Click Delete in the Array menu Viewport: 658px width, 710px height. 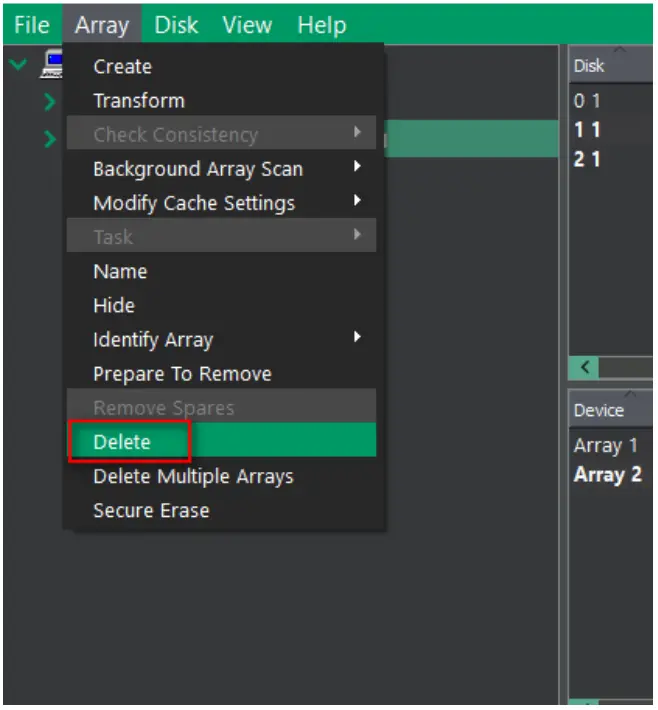click(122, 442)
